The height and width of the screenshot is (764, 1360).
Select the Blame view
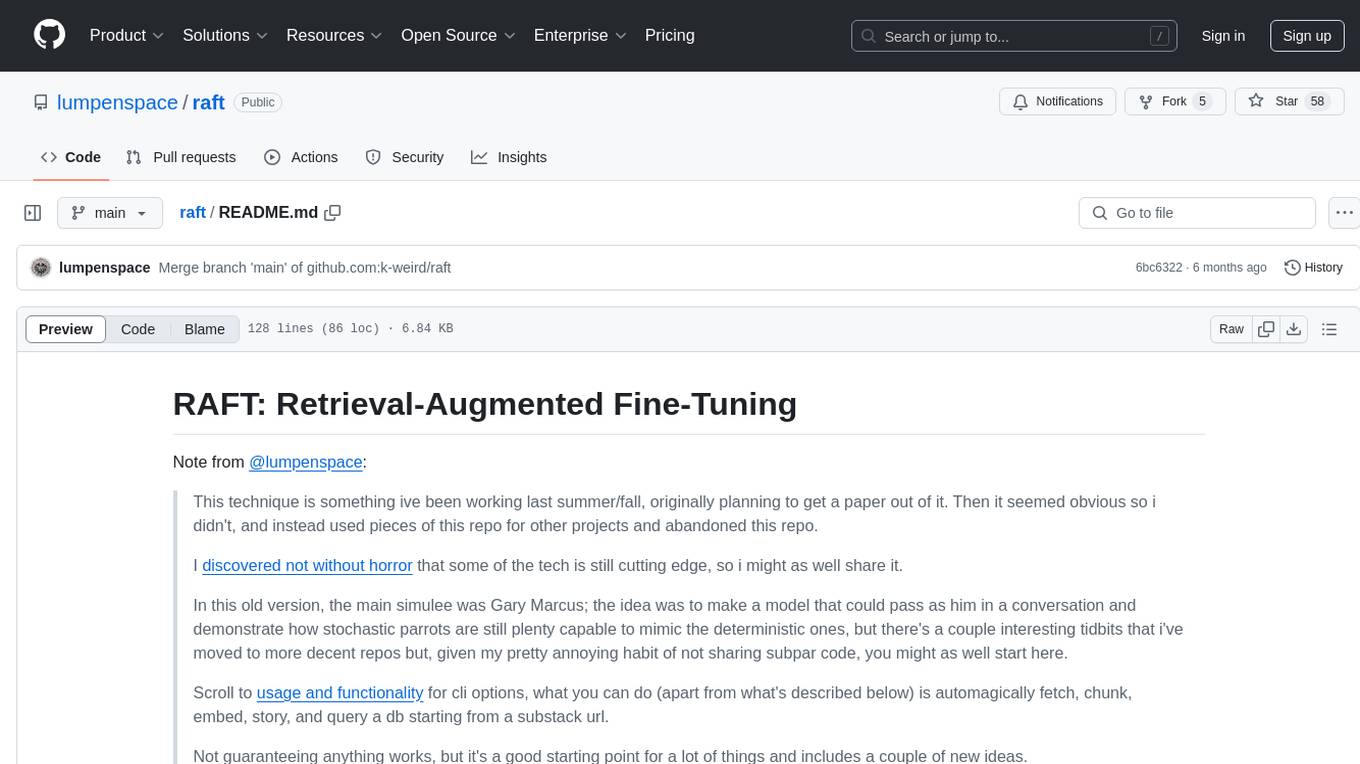(x=204, y=329)
